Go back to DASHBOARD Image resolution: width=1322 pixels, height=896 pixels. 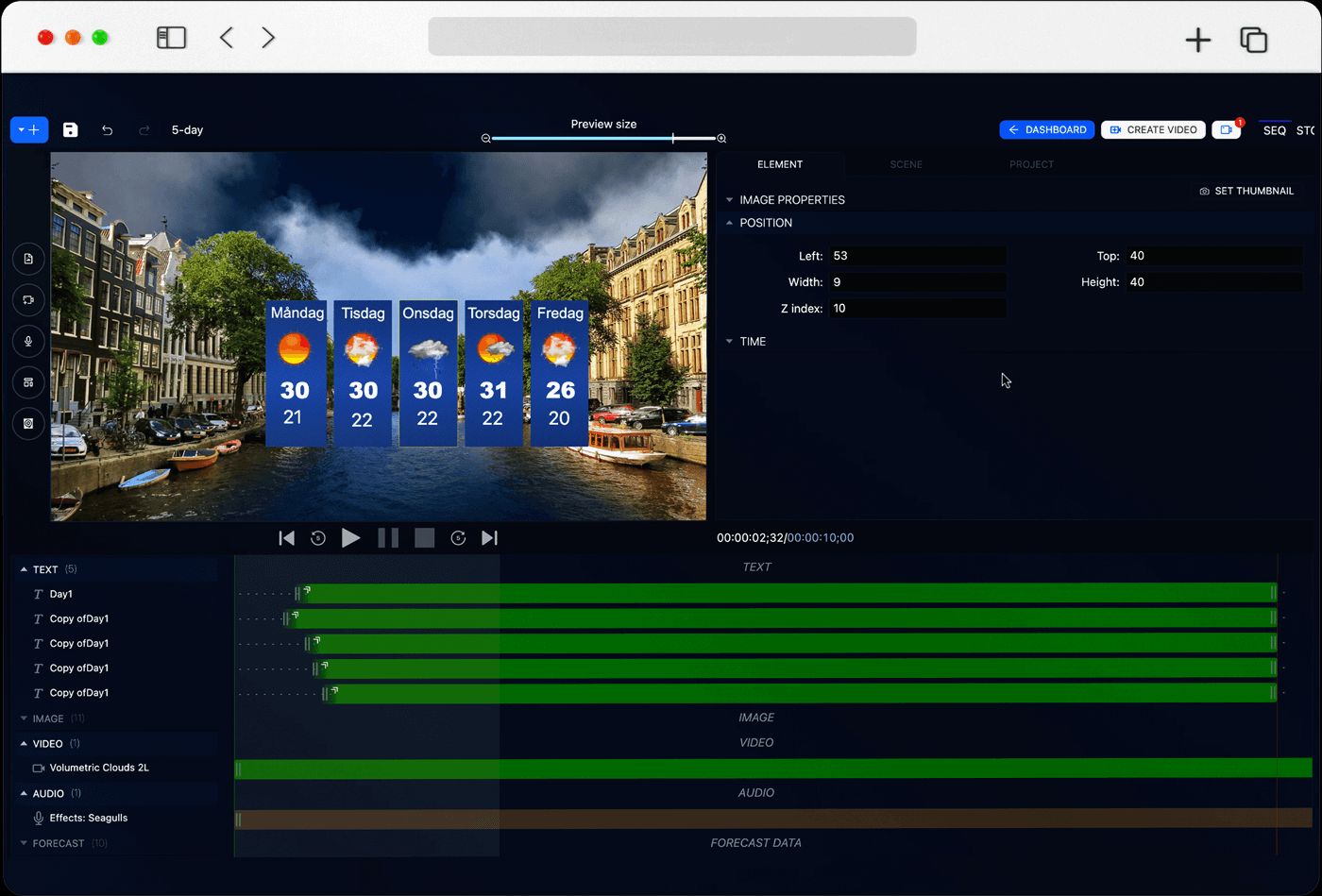(x=1047, y=130)
